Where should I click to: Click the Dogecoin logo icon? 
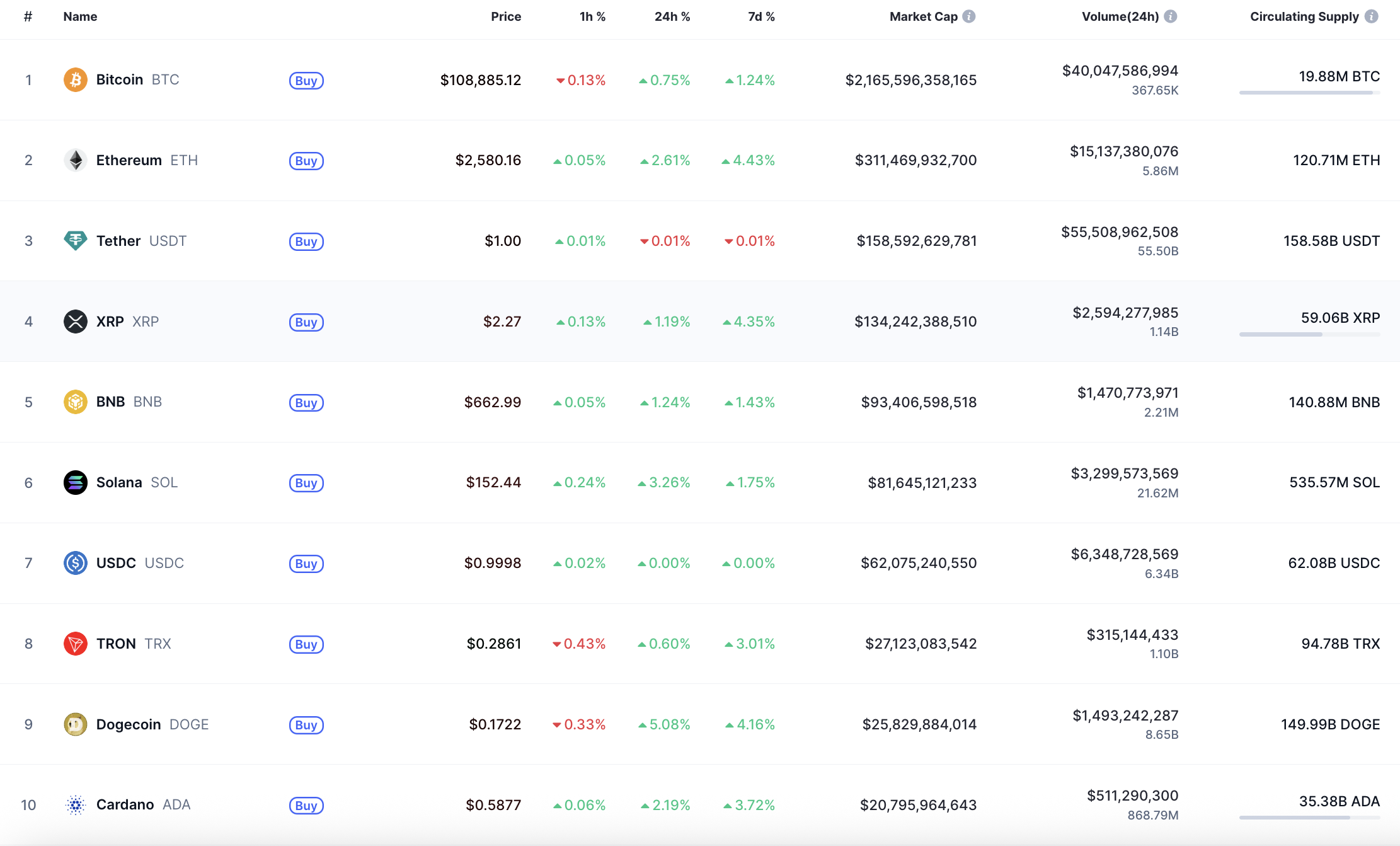(75, 724)
